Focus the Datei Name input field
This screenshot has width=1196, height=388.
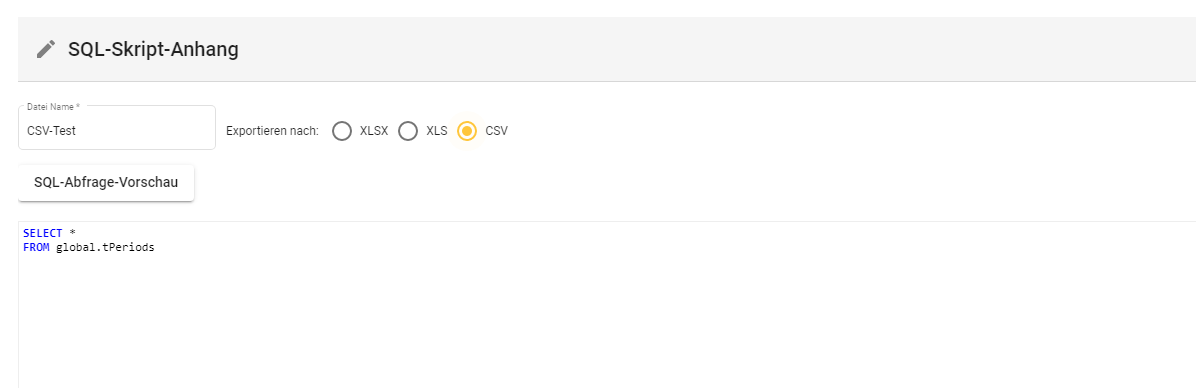click(x=117, y=128)
